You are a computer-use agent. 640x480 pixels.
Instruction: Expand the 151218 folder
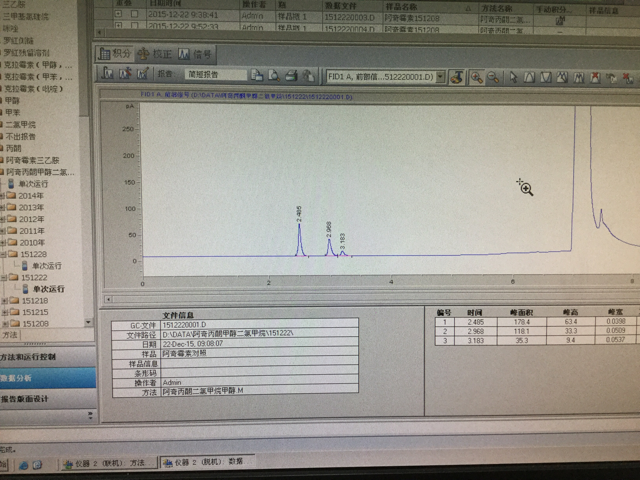[x=4, y=301]
